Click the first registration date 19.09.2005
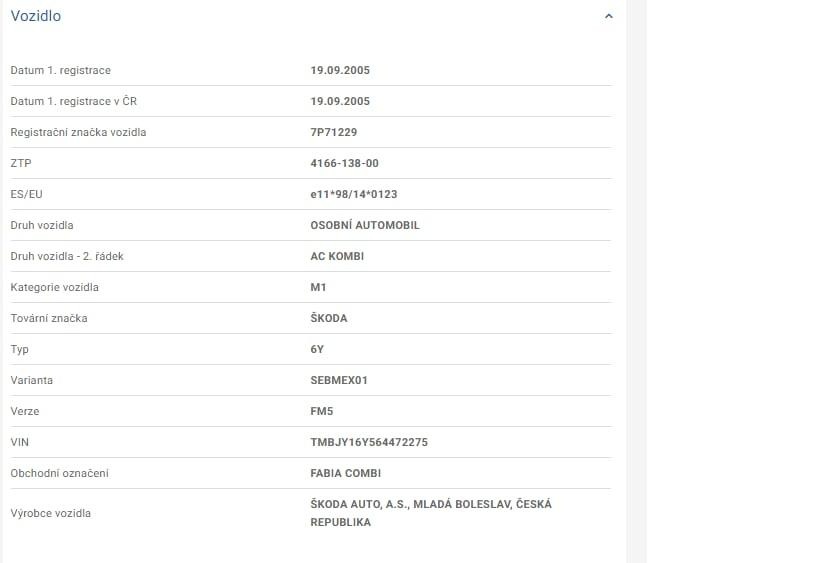The image size is (816, 563). tap(340, 70)
